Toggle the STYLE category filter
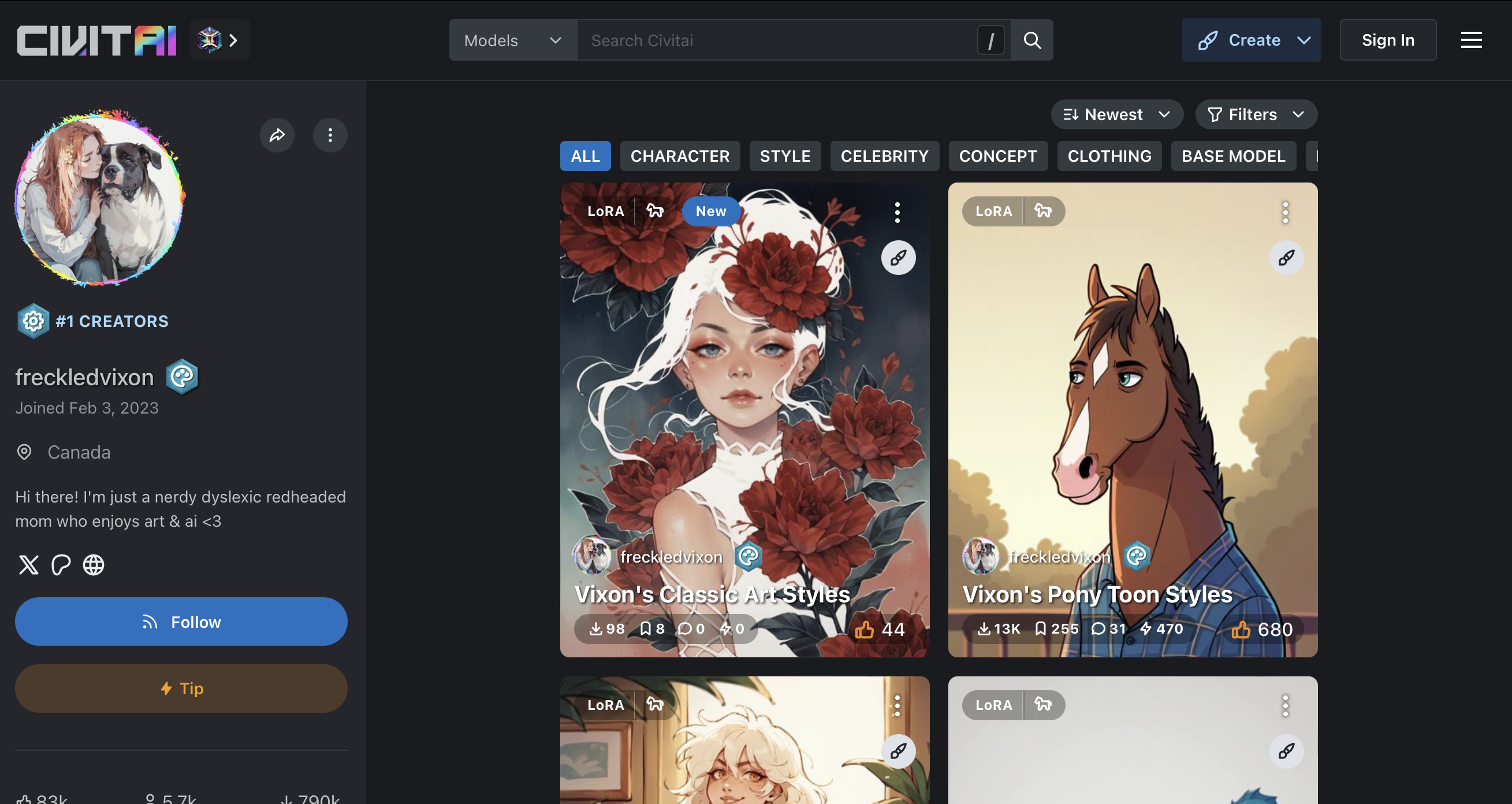 pyautogui.click(x=785, y=156)
